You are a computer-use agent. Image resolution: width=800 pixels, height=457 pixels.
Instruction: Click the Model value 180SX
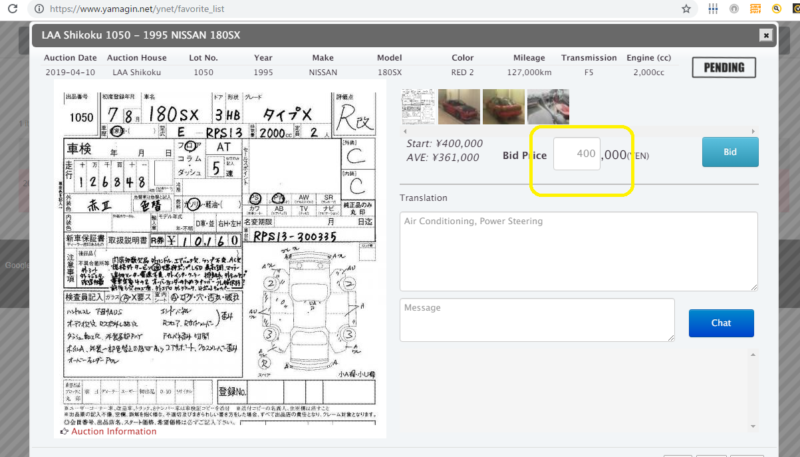pyautogui.click(x=389, y=72)
